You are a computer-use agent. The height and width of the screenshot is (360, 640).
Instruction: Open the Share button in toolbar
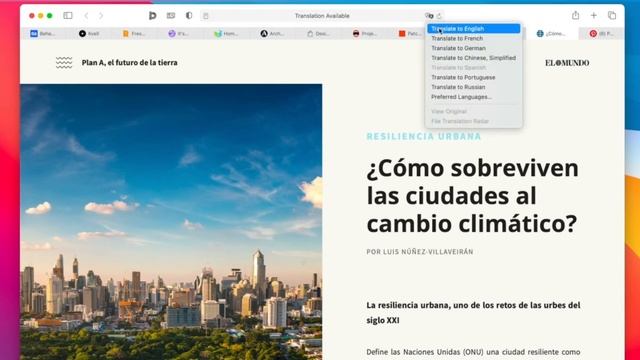576,16
